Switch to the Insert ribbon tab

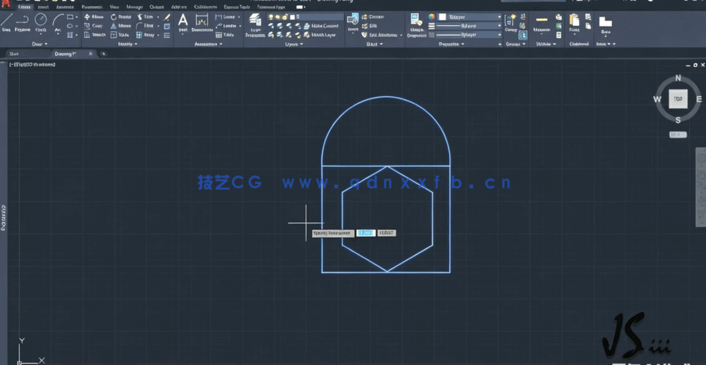click(43, 7)
